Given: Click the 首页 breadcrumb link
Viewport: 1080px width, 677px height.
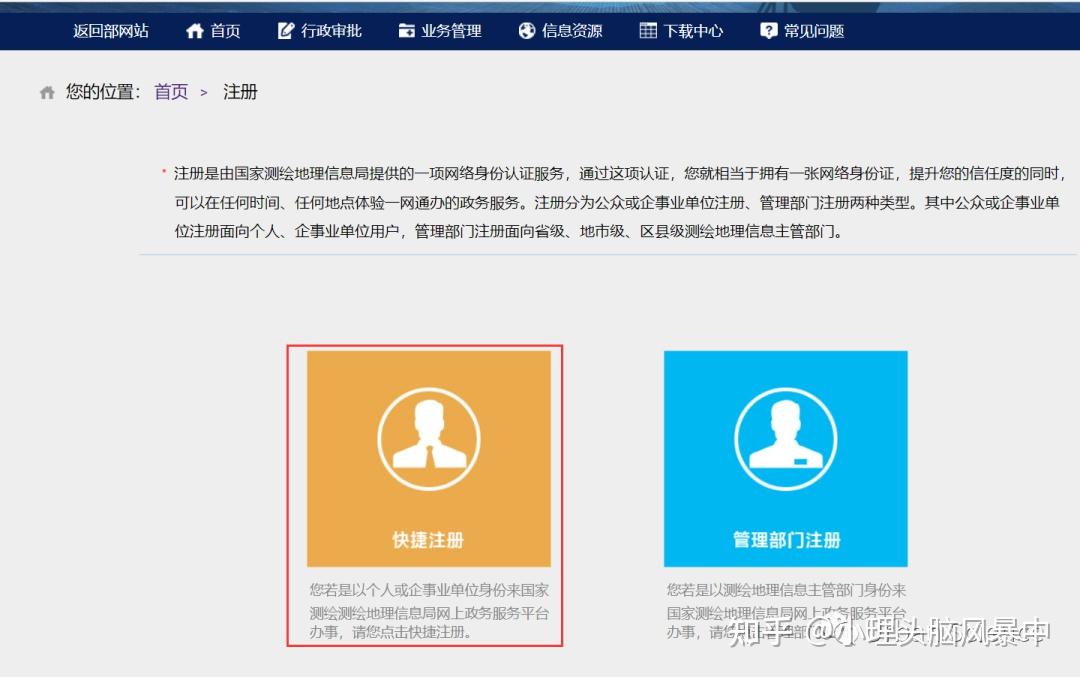Looking at the screenshot, I should [170, 91].
